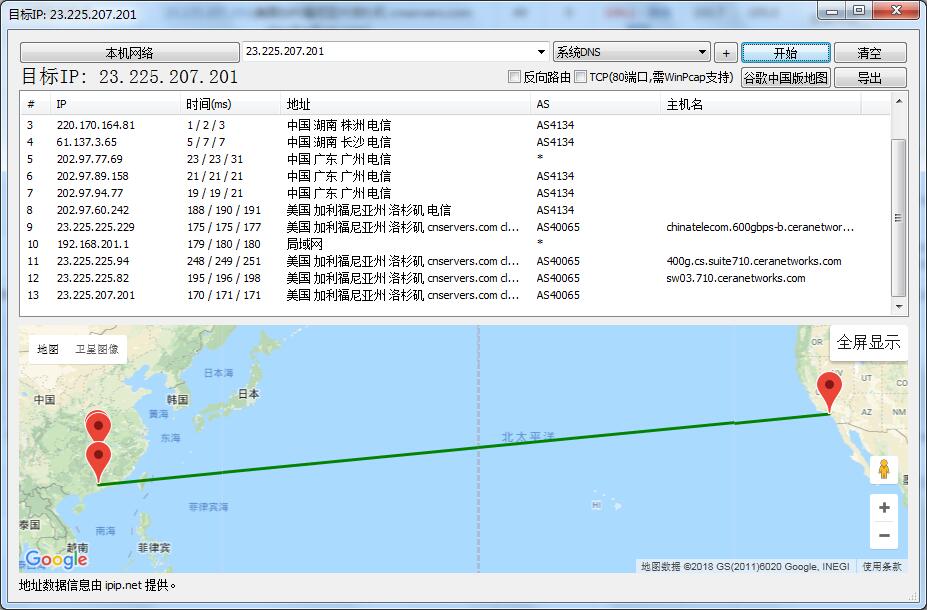Screen dimensions: 927x610
Task: Click the Los Angeles map marker pin
Action: 828,388
